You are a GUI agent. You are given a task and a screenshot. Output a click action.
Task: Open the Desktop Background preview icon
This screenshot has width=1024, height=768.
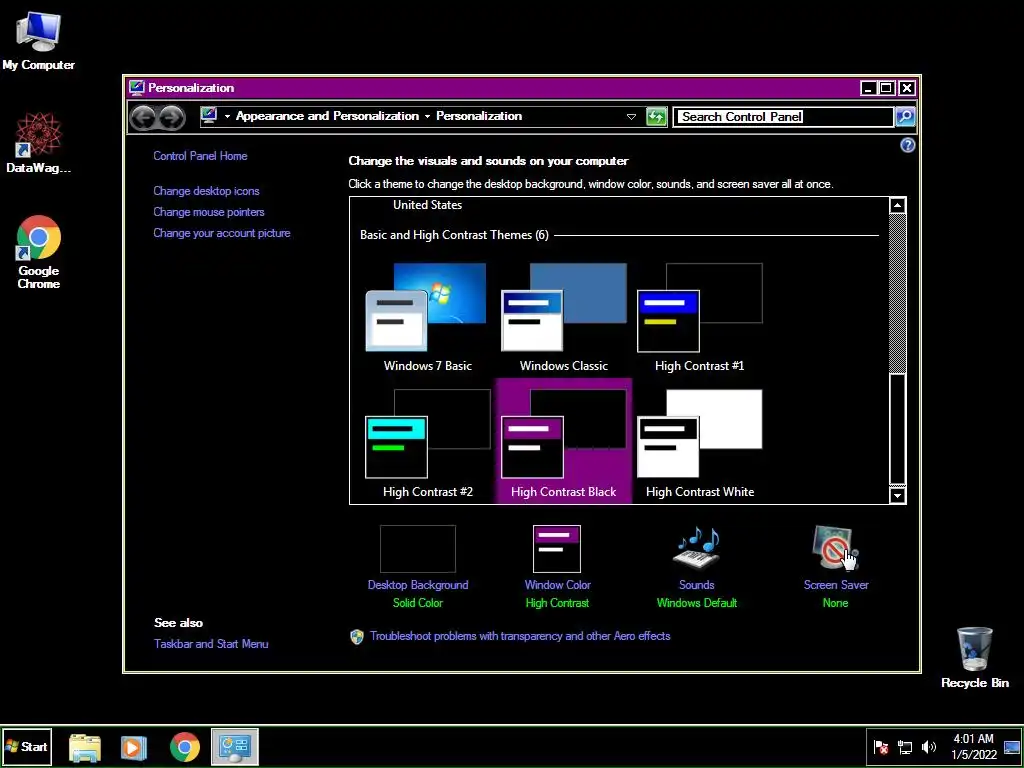417,549
